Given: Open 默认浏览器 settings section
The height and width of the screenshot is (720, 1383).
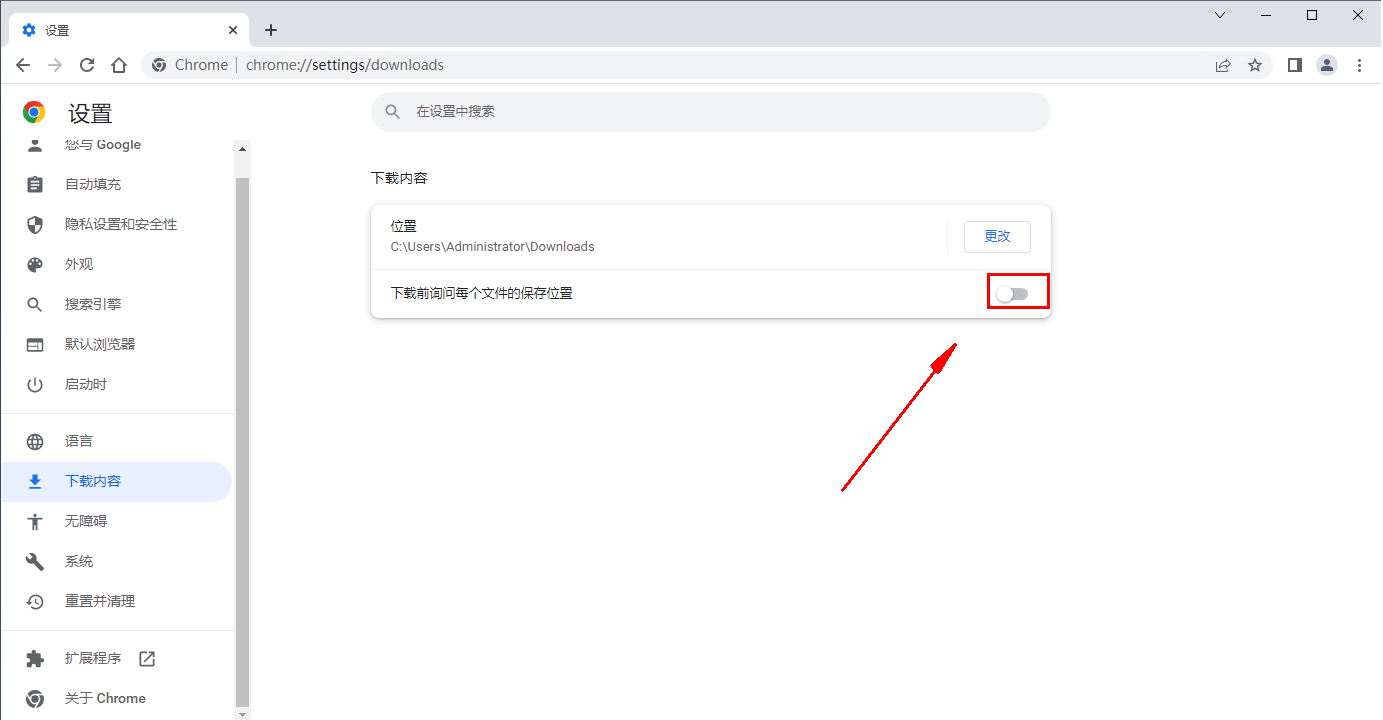Looking at the screenshot, I should [100, 345].
